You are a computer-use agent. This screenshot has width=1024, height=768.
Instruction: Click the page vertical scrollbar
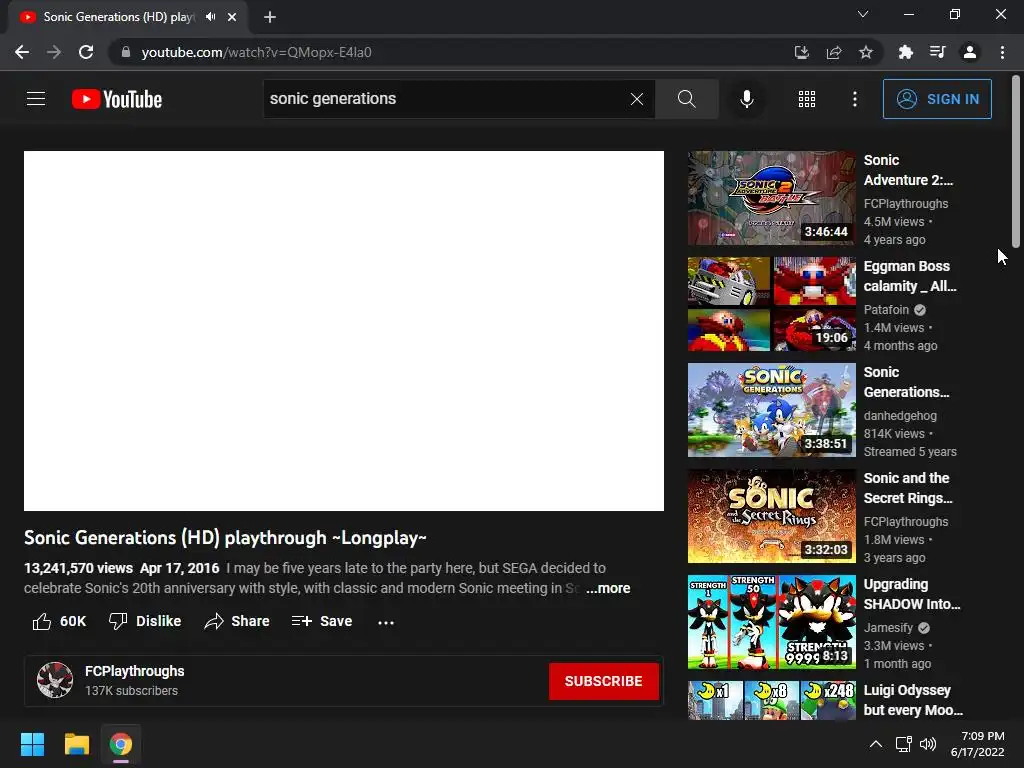[1016, 161]
